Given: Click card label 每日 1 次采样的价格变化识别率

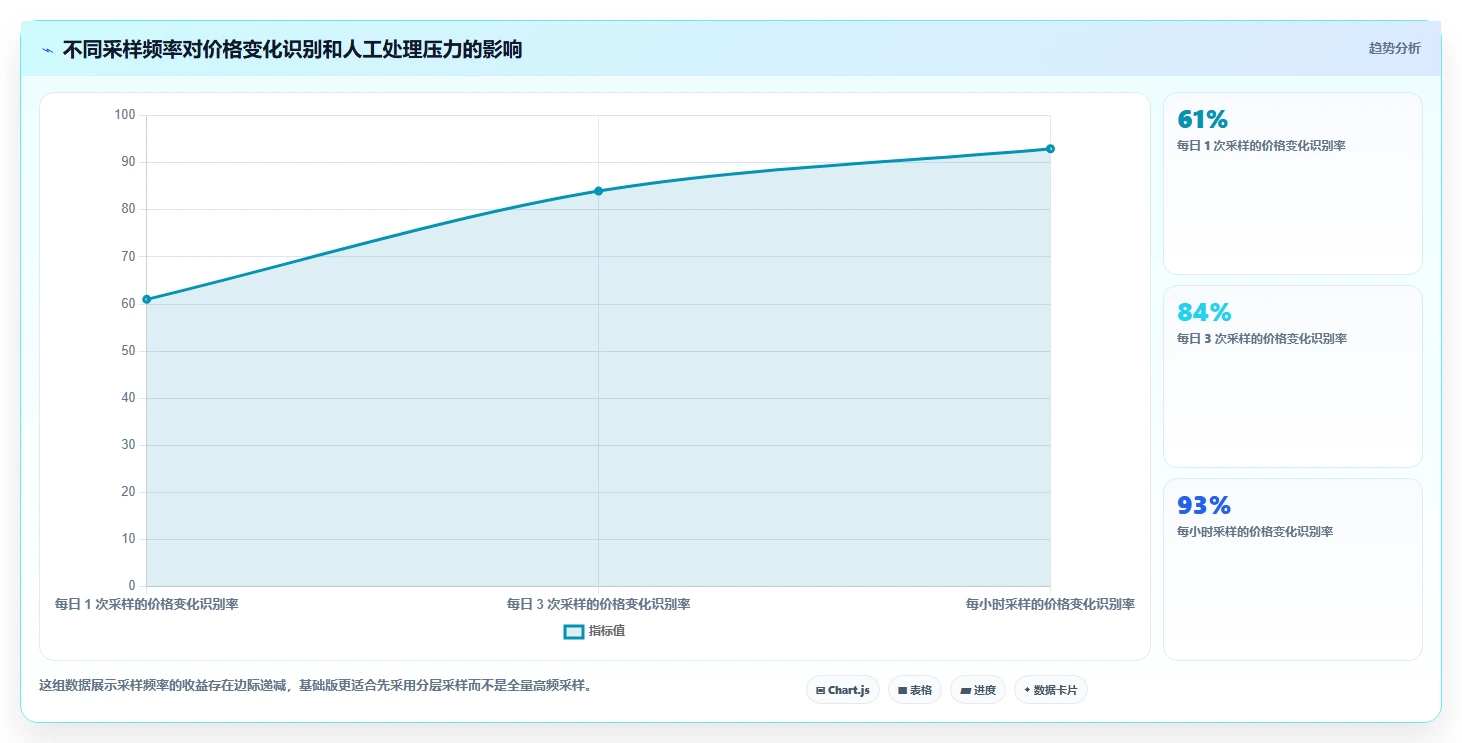Looking at the screenshot, I should (1261, 146).
